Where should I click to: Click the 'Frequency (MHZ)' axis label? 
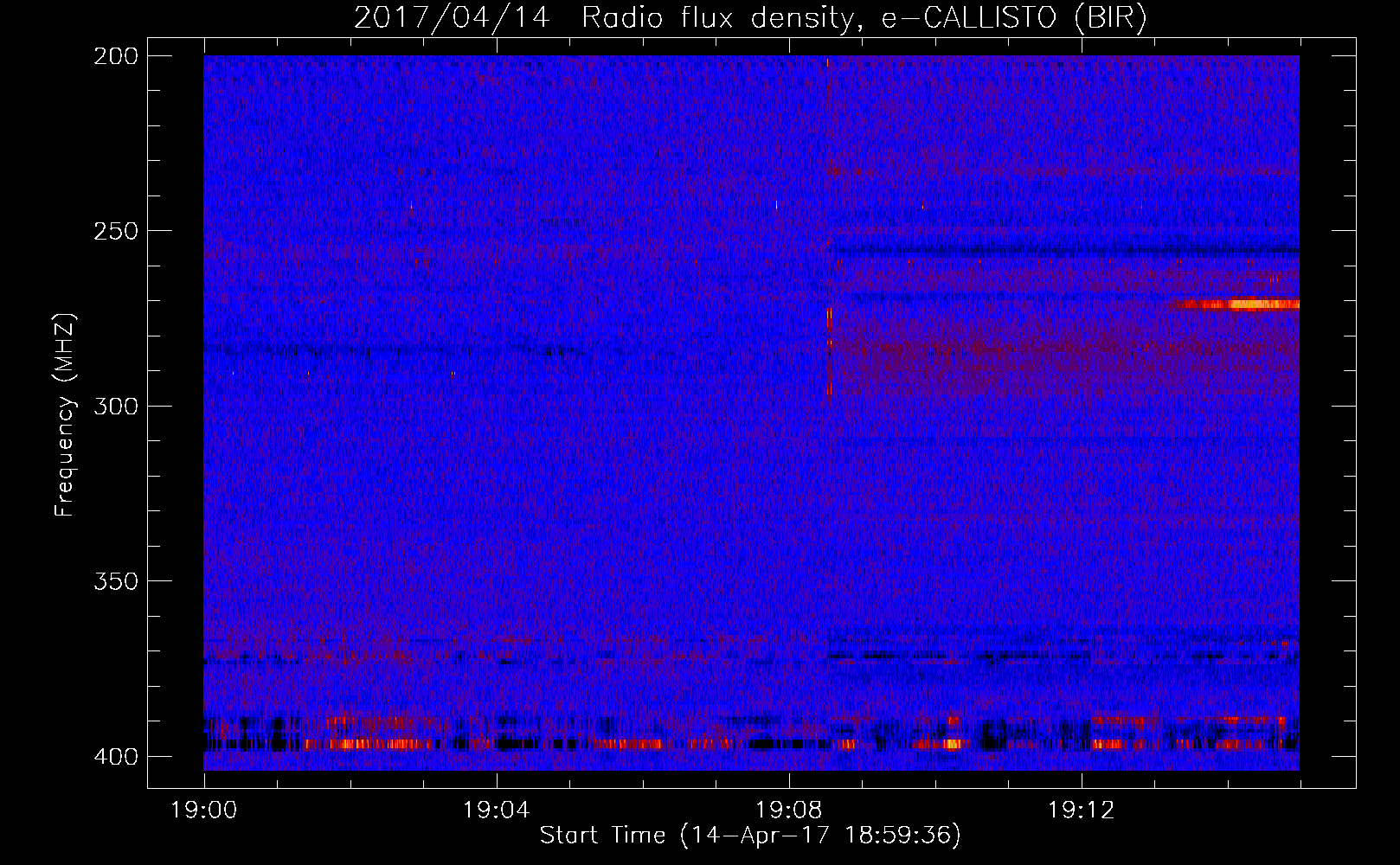tap(65, 414)
